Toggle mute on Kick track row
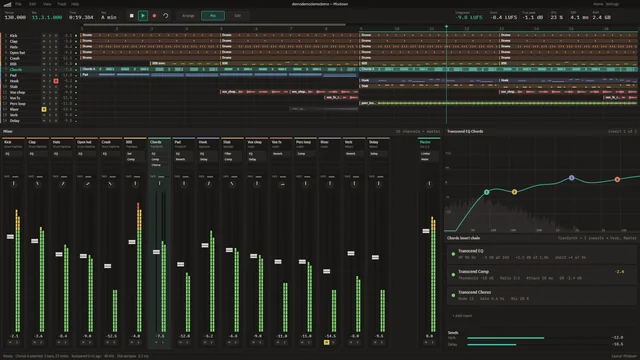 click(x=44, y=36)
